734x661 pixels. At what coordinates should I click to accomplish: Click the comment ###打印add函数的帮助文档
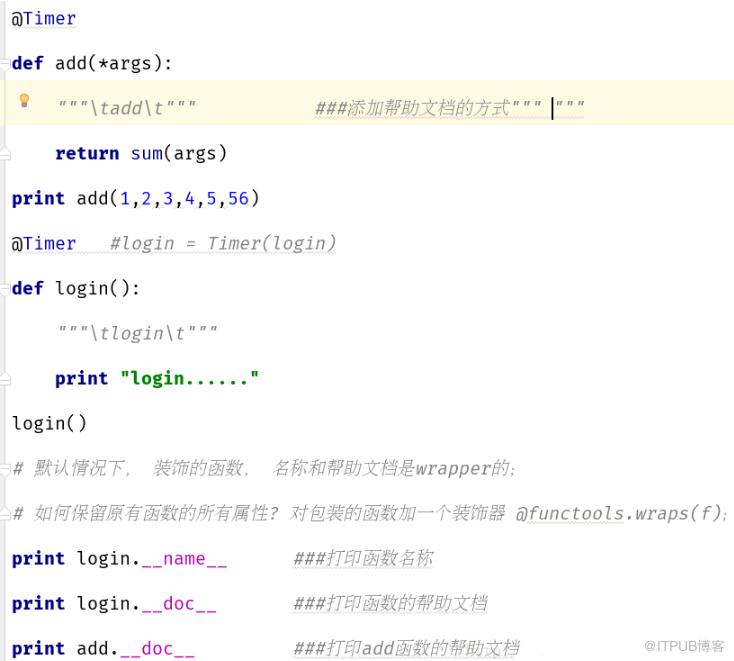point(407,648)
